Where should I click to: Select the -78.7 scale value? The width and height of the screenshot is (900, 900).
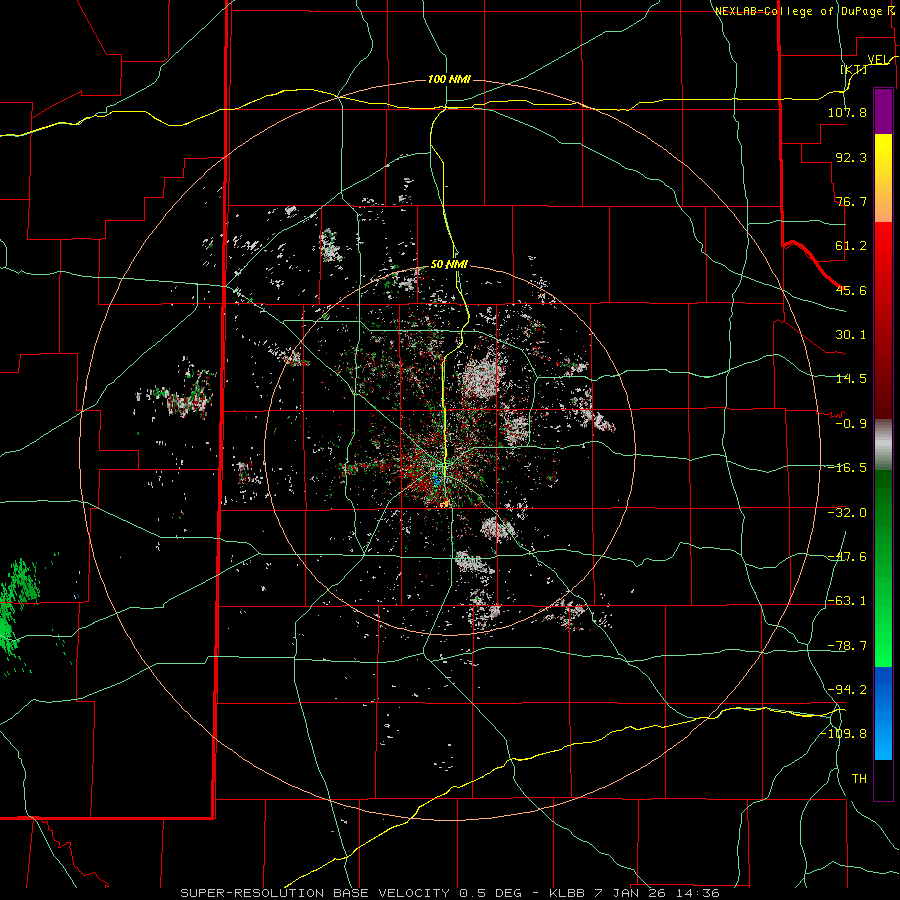click(x=847, y=646)
